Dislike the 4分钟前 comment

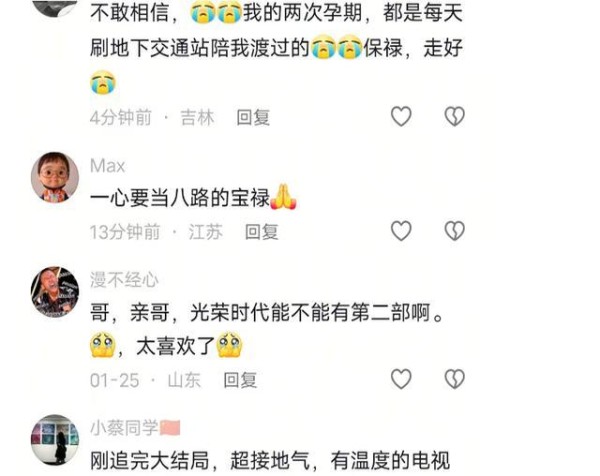click(455, 116)
